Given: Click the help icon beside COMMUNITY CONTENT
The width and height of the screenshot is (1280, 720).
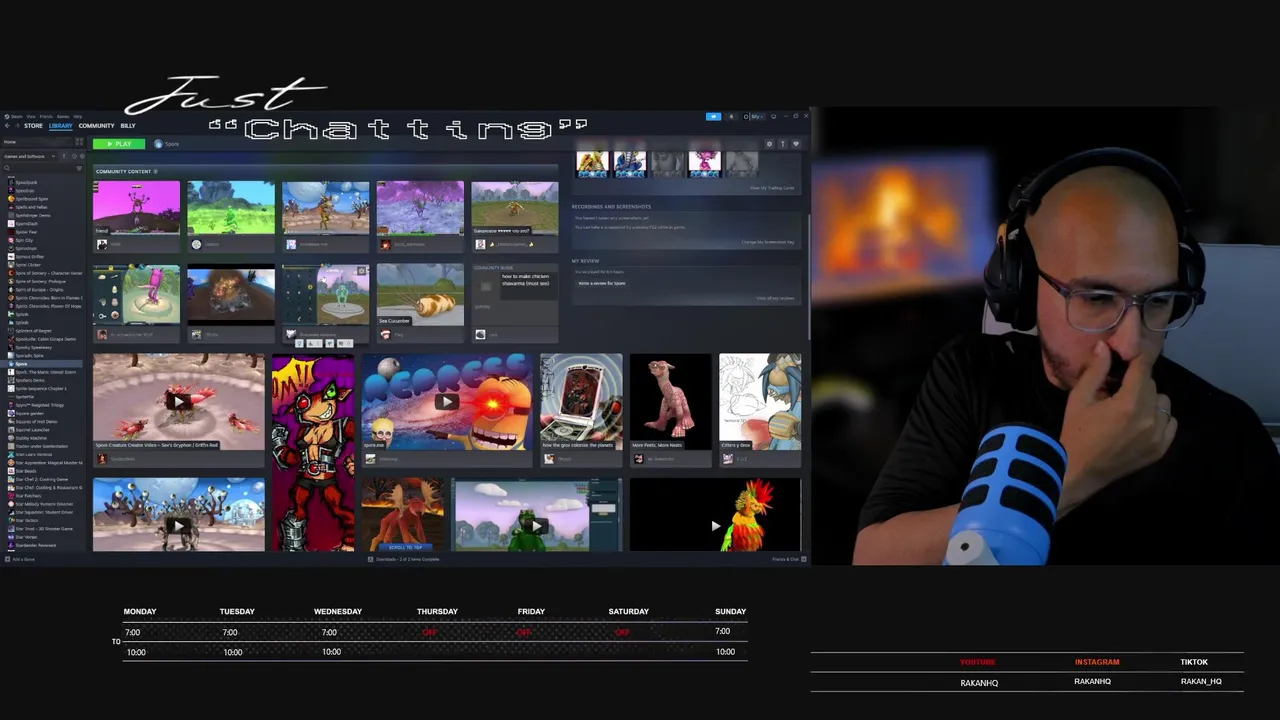Looking at the screenshot, I should point(155,171).
